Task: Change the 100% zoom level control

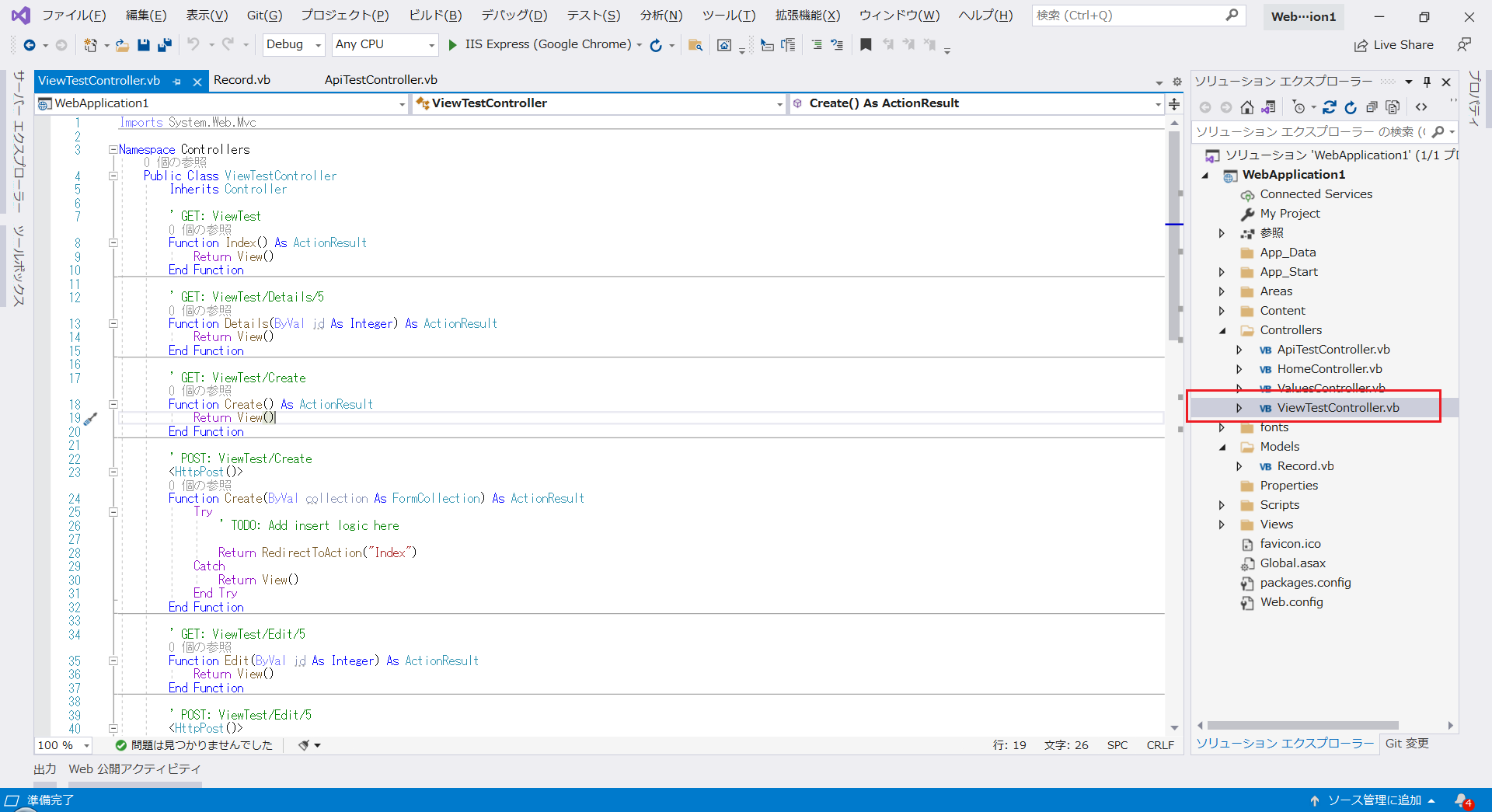Action: (x=62, y=745)
